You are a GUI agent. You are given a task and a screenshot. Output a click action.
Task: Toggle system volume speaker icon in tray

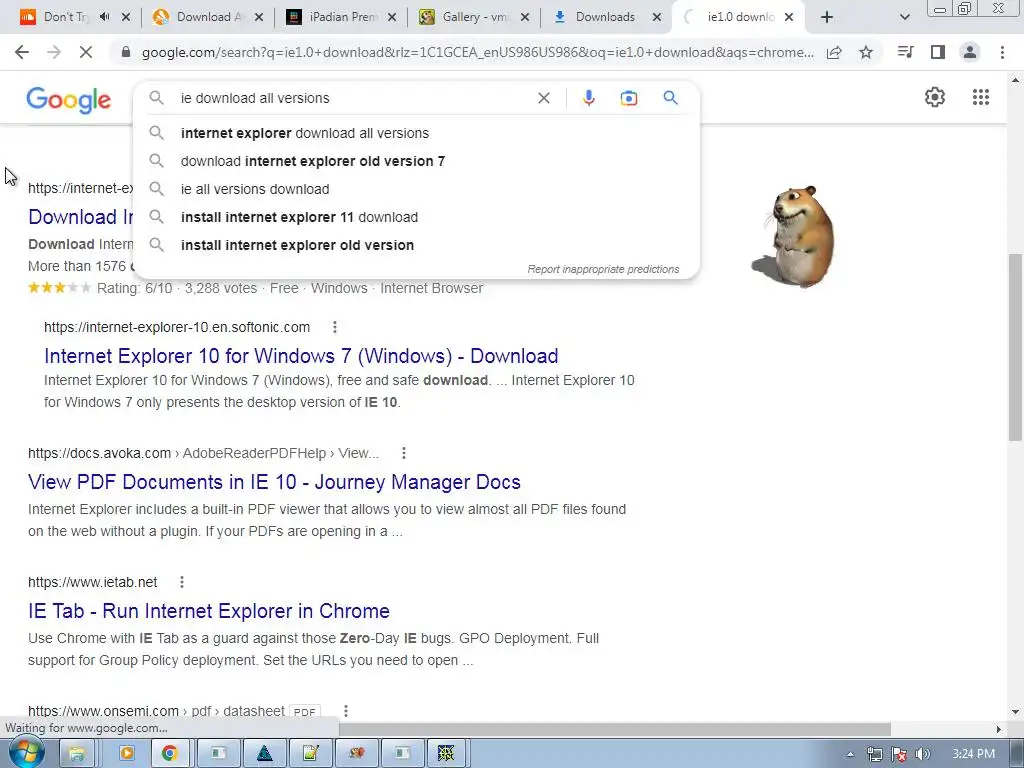922,754
